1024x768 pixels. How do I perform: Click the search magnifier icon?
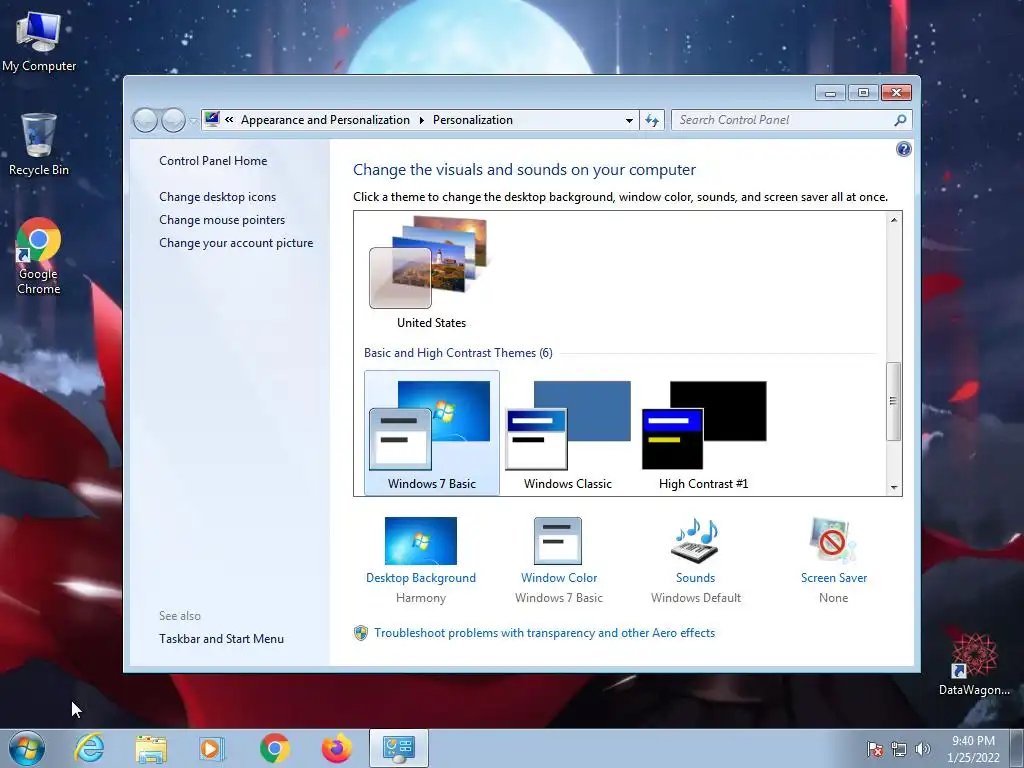click(x=900, y=120)
